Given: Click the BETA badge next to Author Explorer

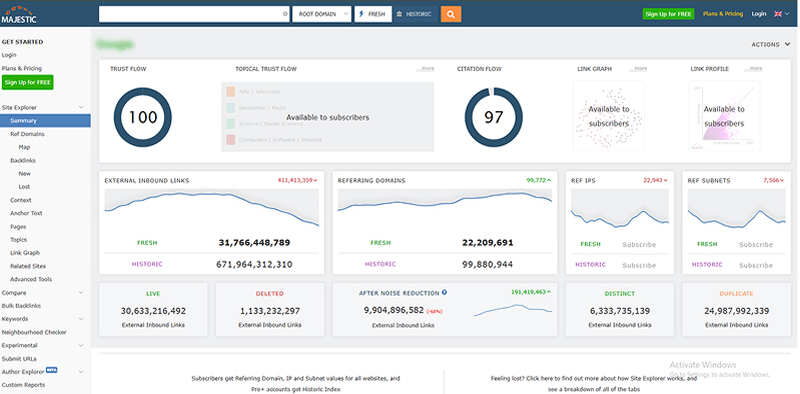Looking at the screenshot, I should coord(52,370).
